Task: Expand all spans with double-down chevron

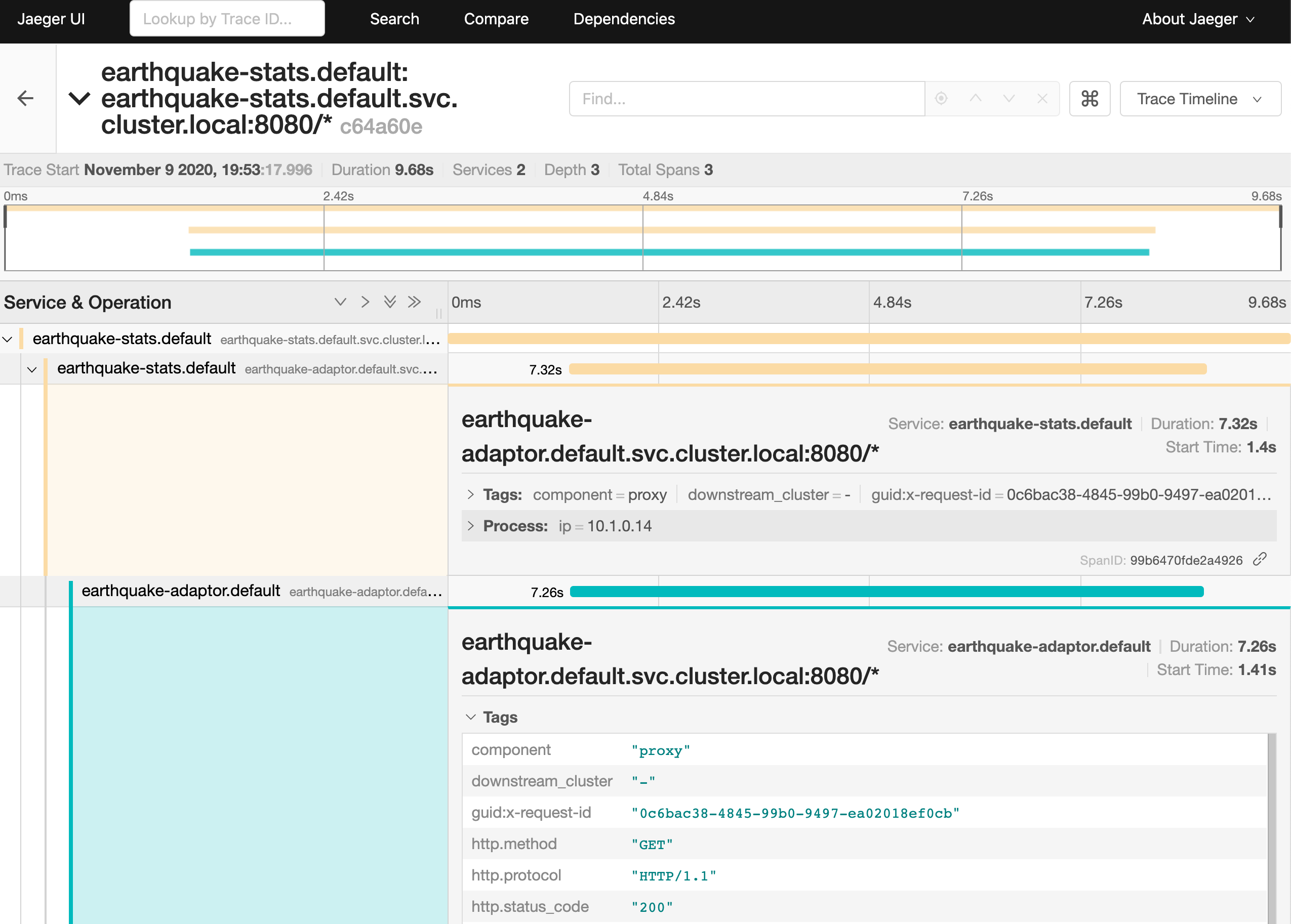Action: tap(389, 302)
